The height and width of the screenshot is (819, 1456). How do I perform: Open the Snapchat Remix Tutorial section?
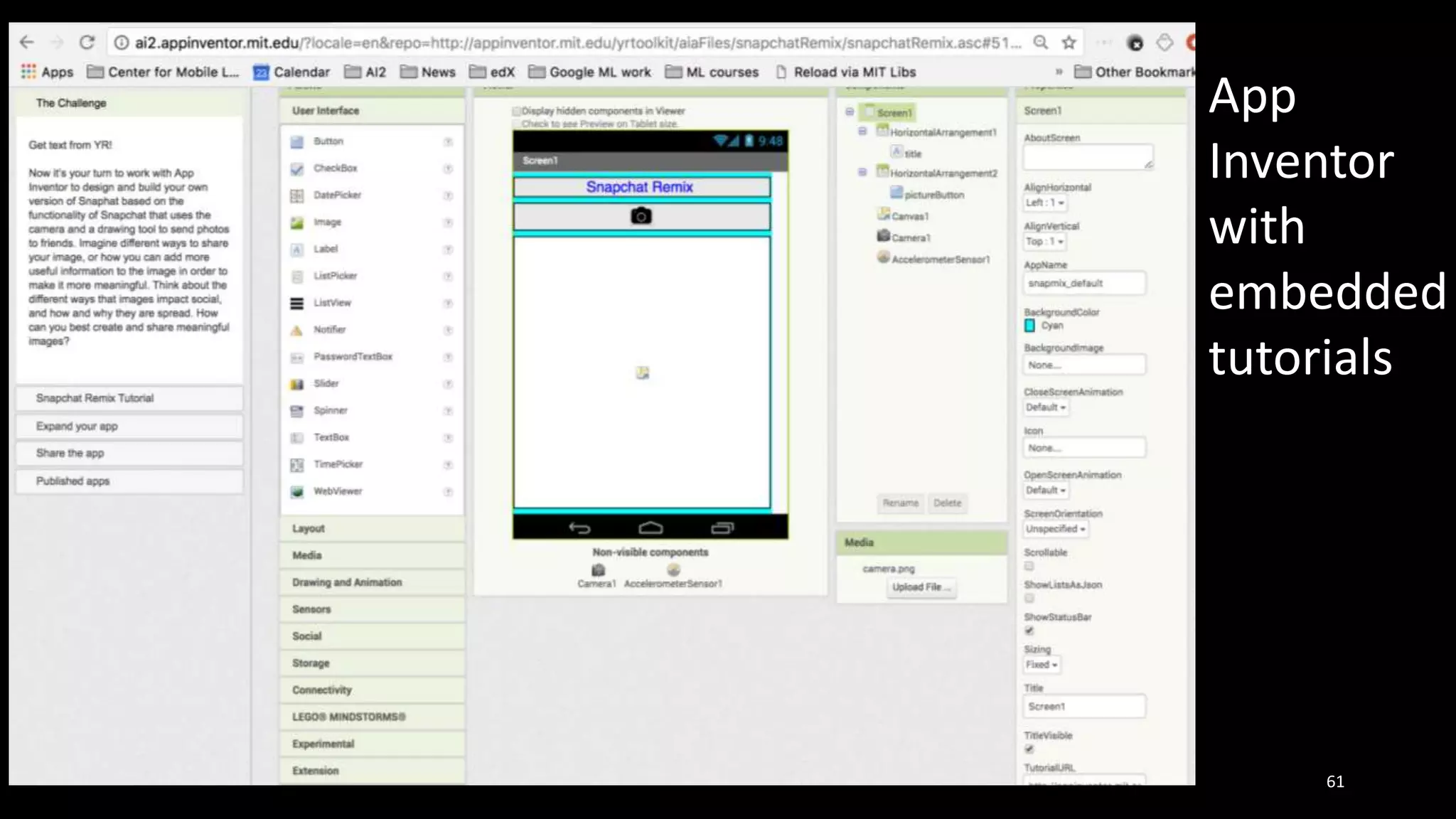click(x=129, y=398)
